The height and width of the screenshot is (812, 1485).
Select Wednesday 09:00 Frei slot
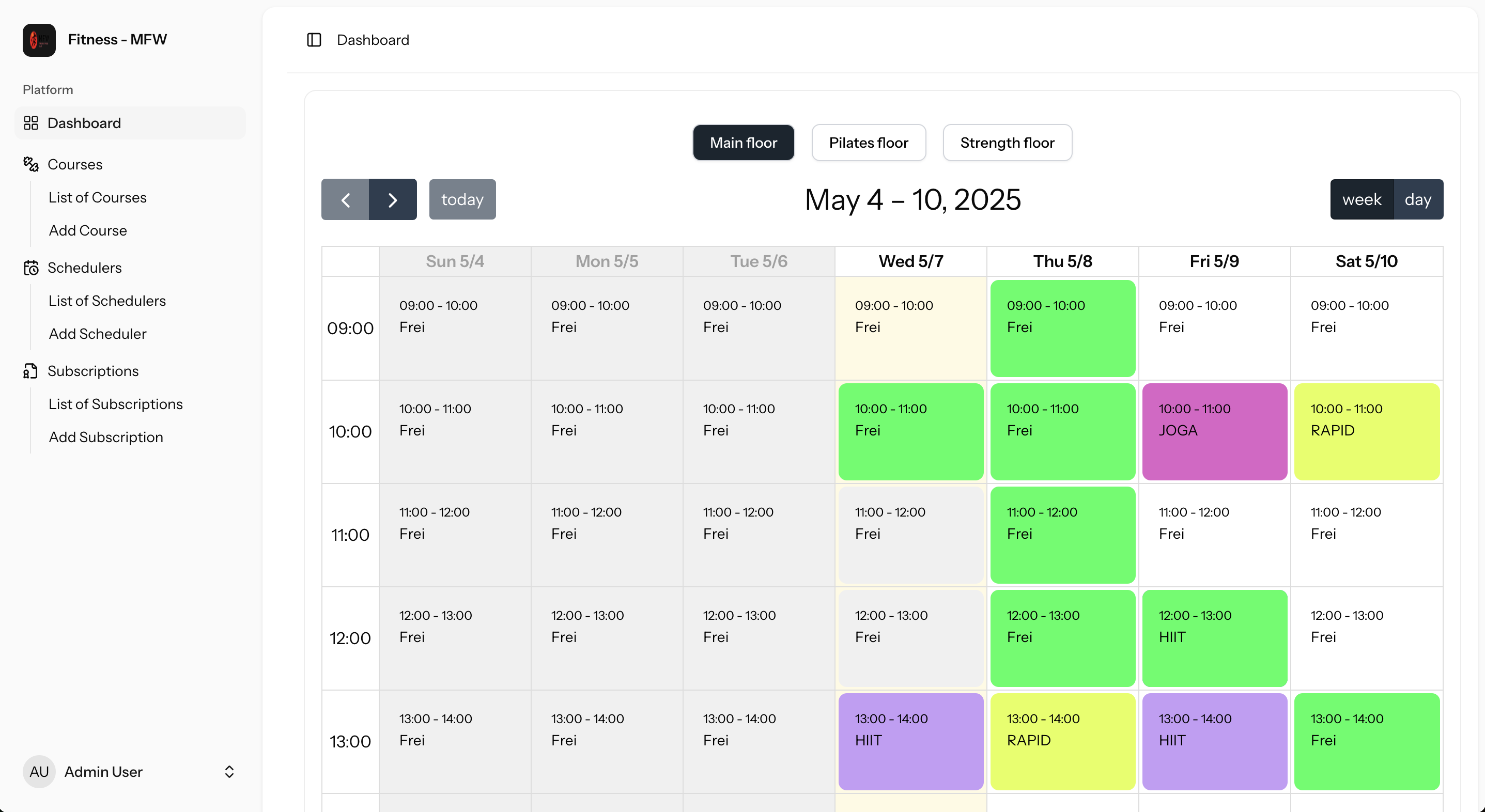[911, 329]
